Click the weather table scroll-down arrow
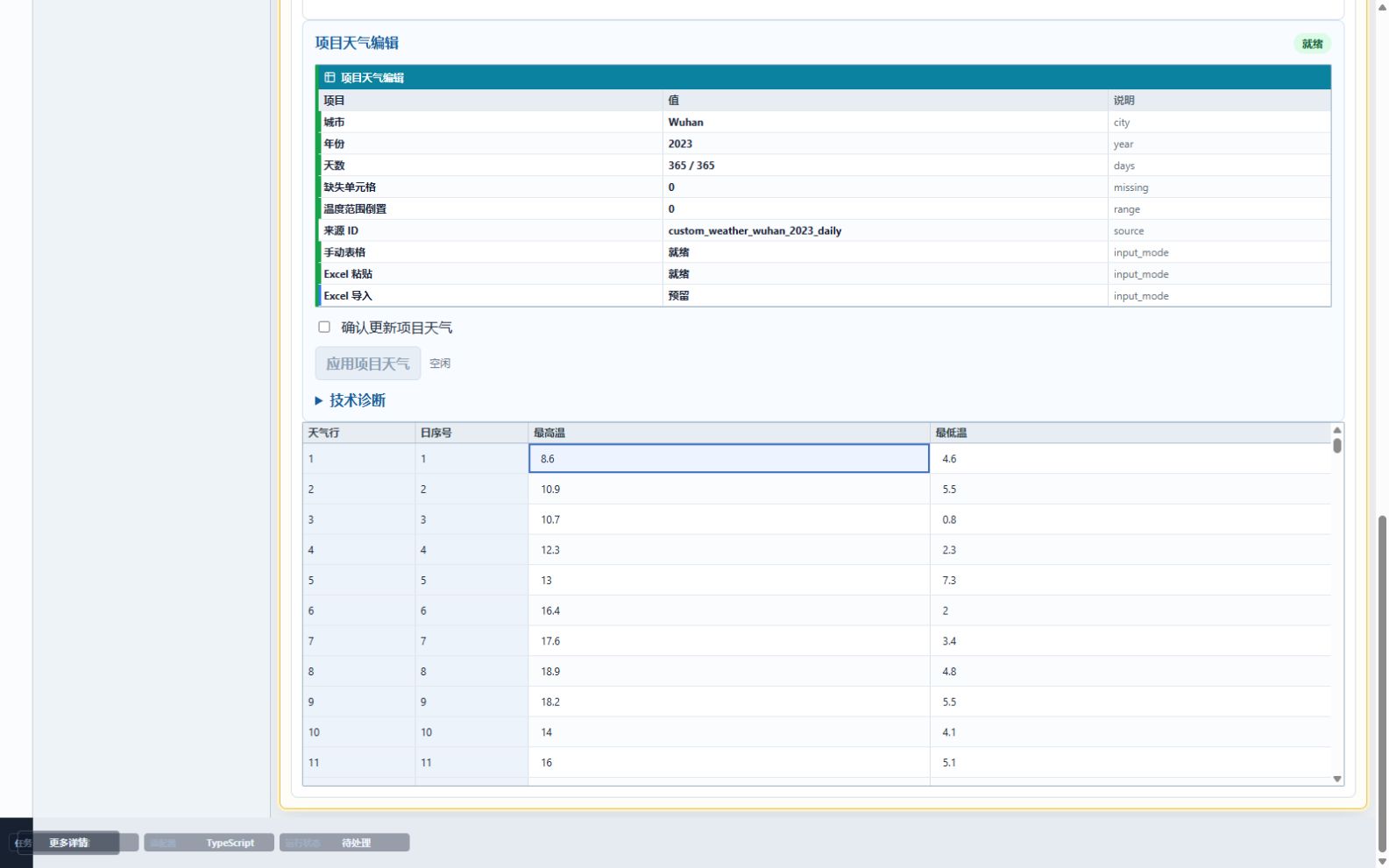The height and width of the screenshot is (868, 1389). pos(1337,779)
